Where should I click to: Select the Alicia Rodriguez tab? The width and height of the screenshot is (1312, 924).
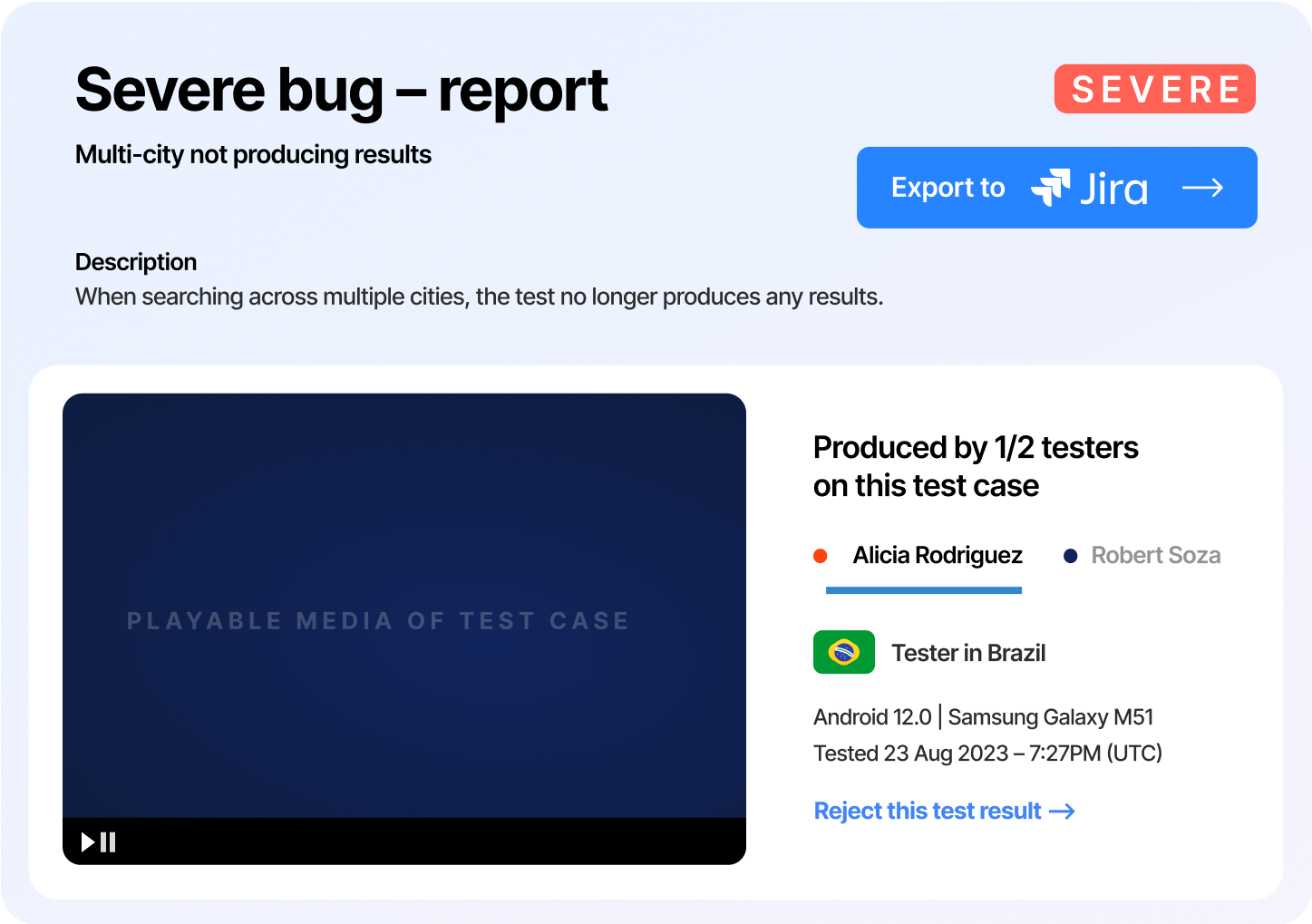click(x=937, y=555)
